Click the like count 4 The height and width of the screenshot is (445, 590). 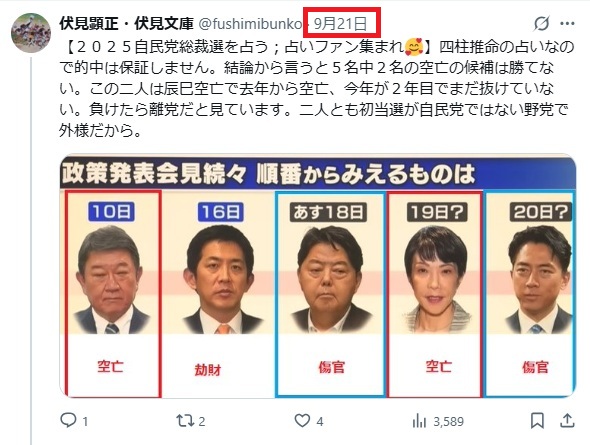(319, 422)
